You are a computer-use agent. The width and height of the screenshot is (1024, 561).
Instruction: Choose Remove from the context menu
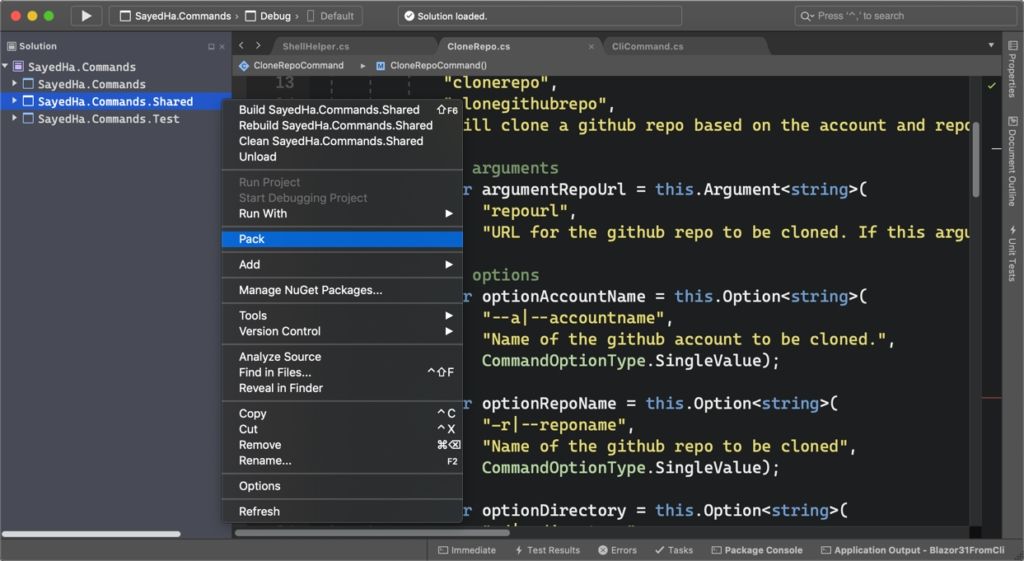click(x=342, y=445)
